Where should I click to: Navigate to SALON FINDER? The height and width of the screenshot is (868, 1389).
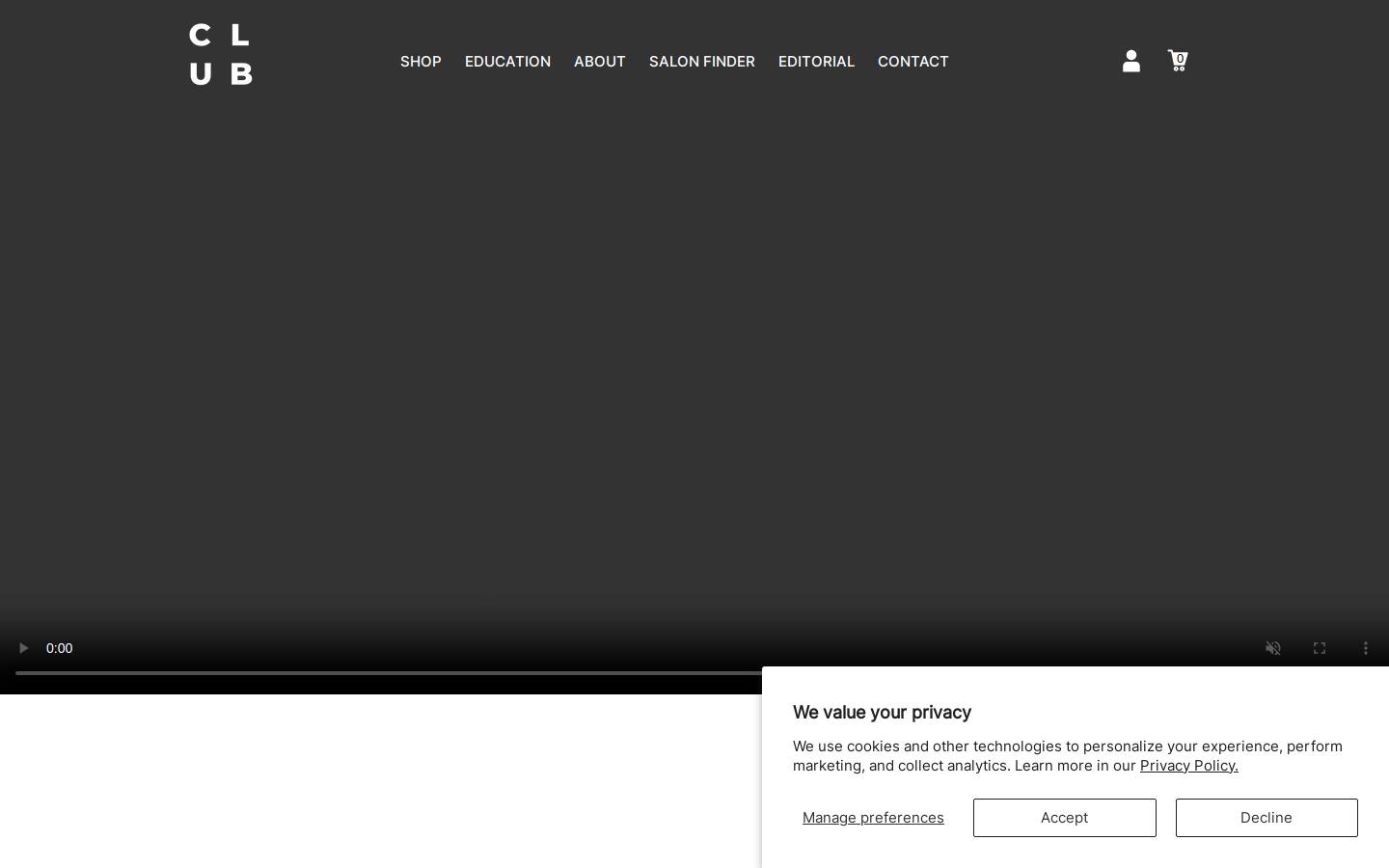pyautogui.click(x=702, y=62)
